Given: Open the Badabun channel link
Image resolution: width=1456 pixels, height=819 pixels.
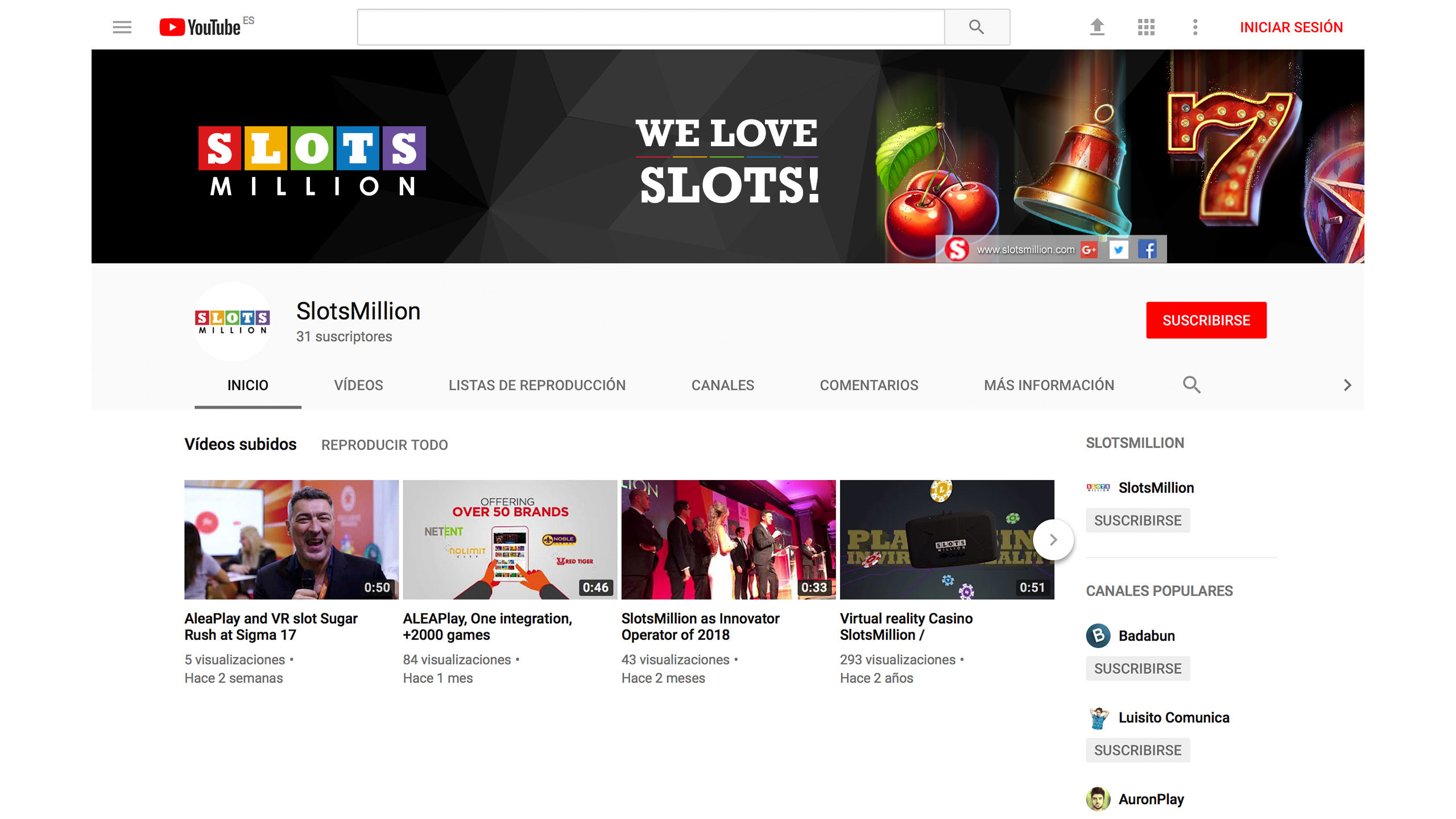Looking at the screenshot, I should pyautogui.click(x=1147, y=635).
